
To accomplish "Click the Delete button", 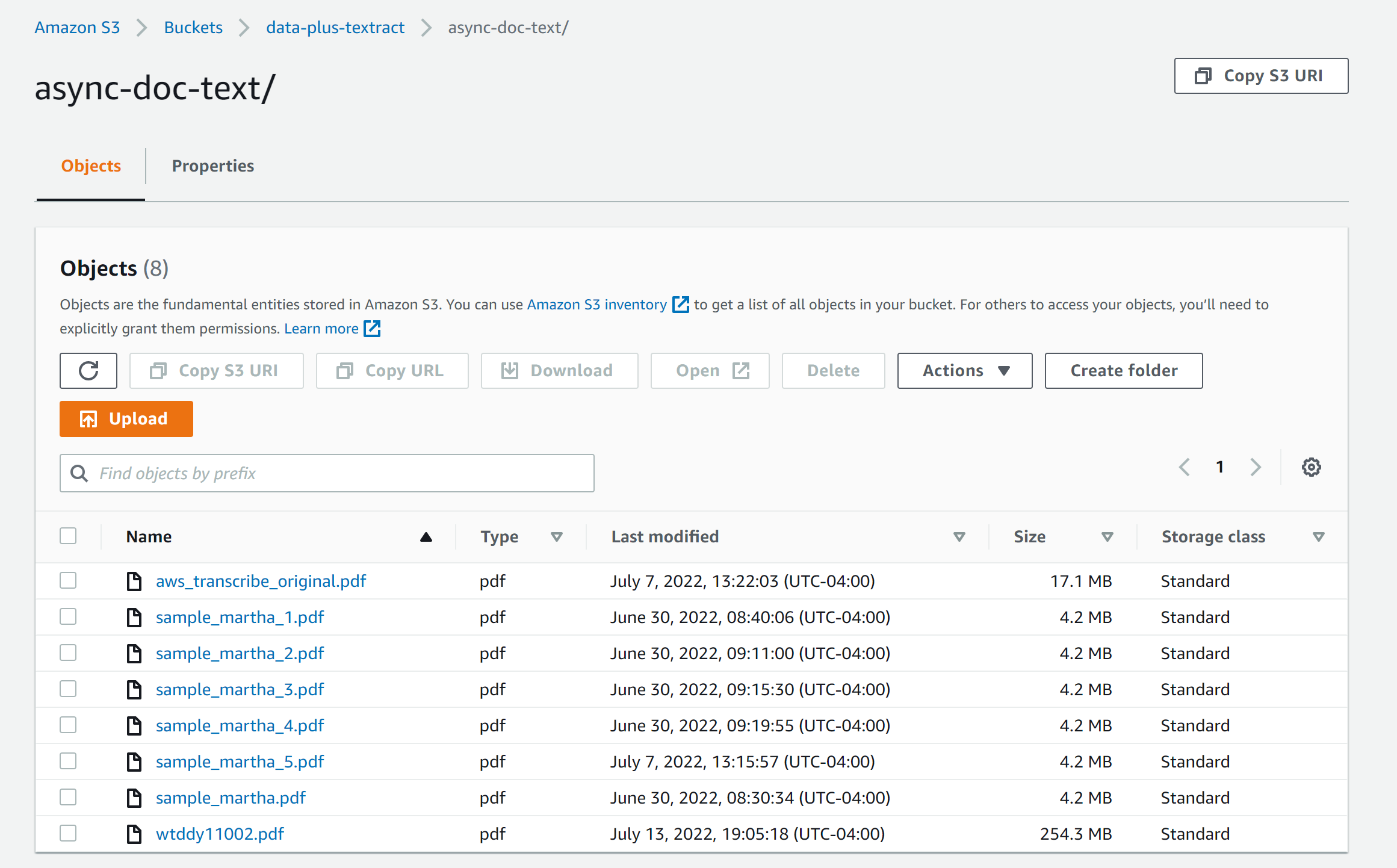I will pyautogui.click(x=834, y=371).
